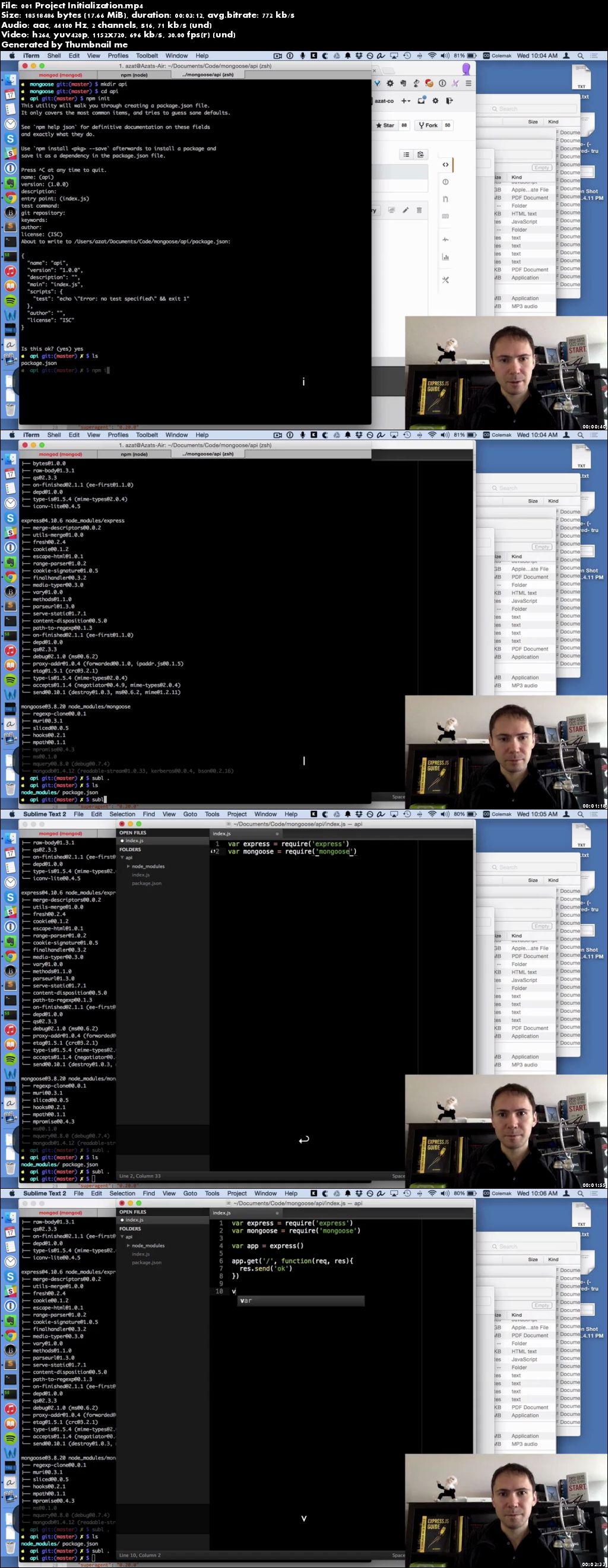608x1568 pixels.
Task: Expand node_modules folder in Sublime var autocomplete frame
Action: tap(128, 1245)
